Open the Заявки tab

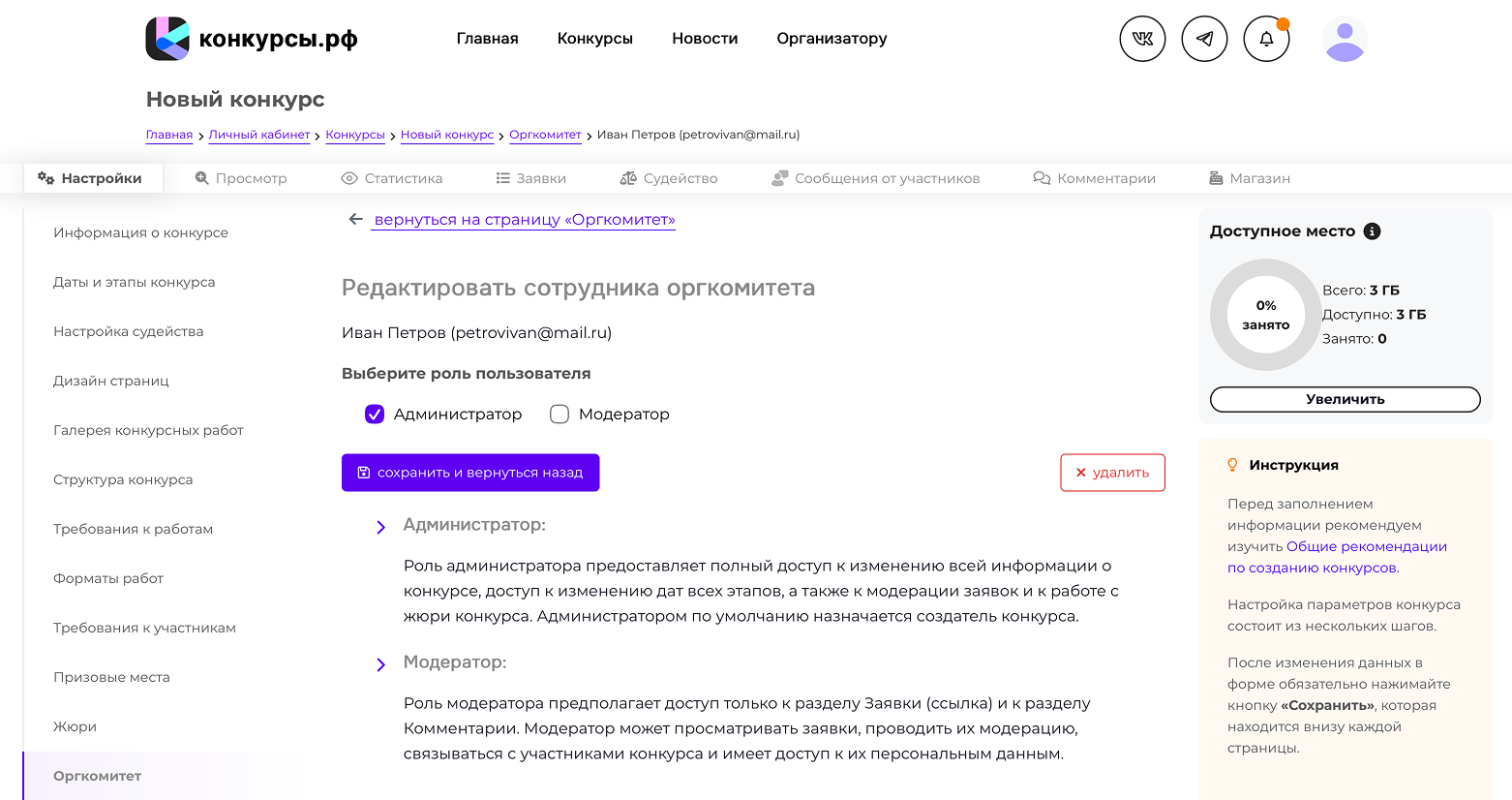(530, 178)
